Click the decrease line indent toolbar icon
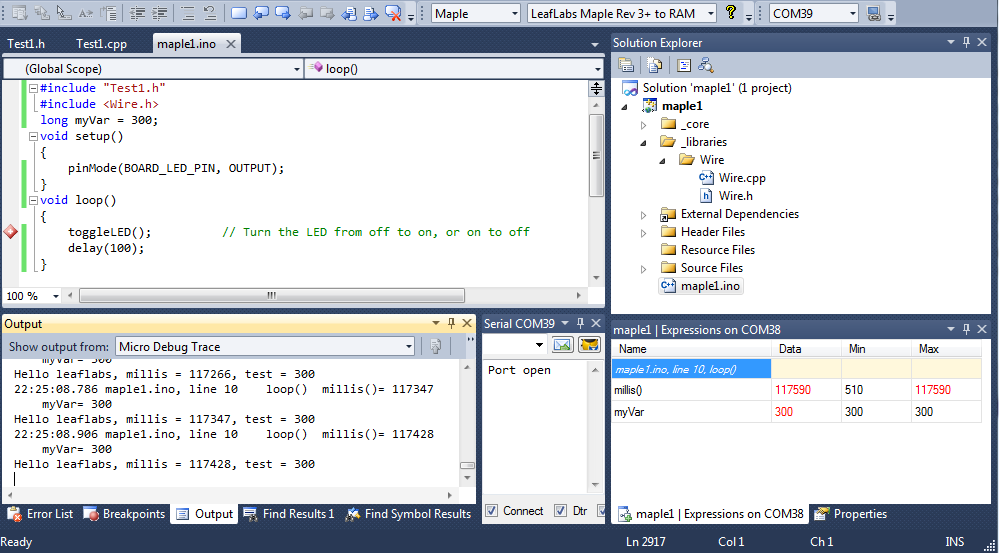Screen dimensions: 999x553 140,12
